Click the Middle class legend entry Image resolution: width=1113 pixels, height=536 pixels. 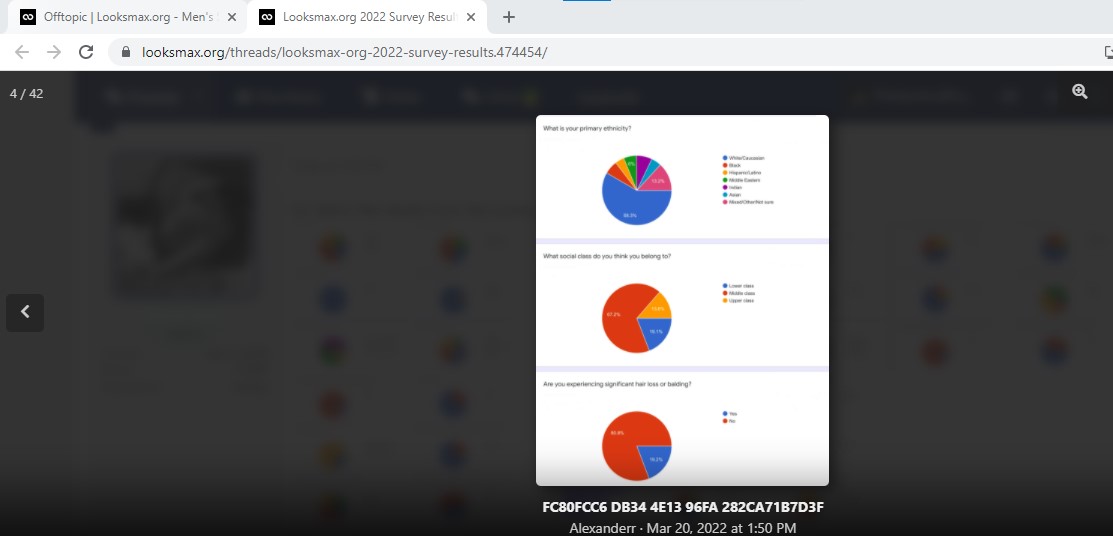[x=738, y=293]
